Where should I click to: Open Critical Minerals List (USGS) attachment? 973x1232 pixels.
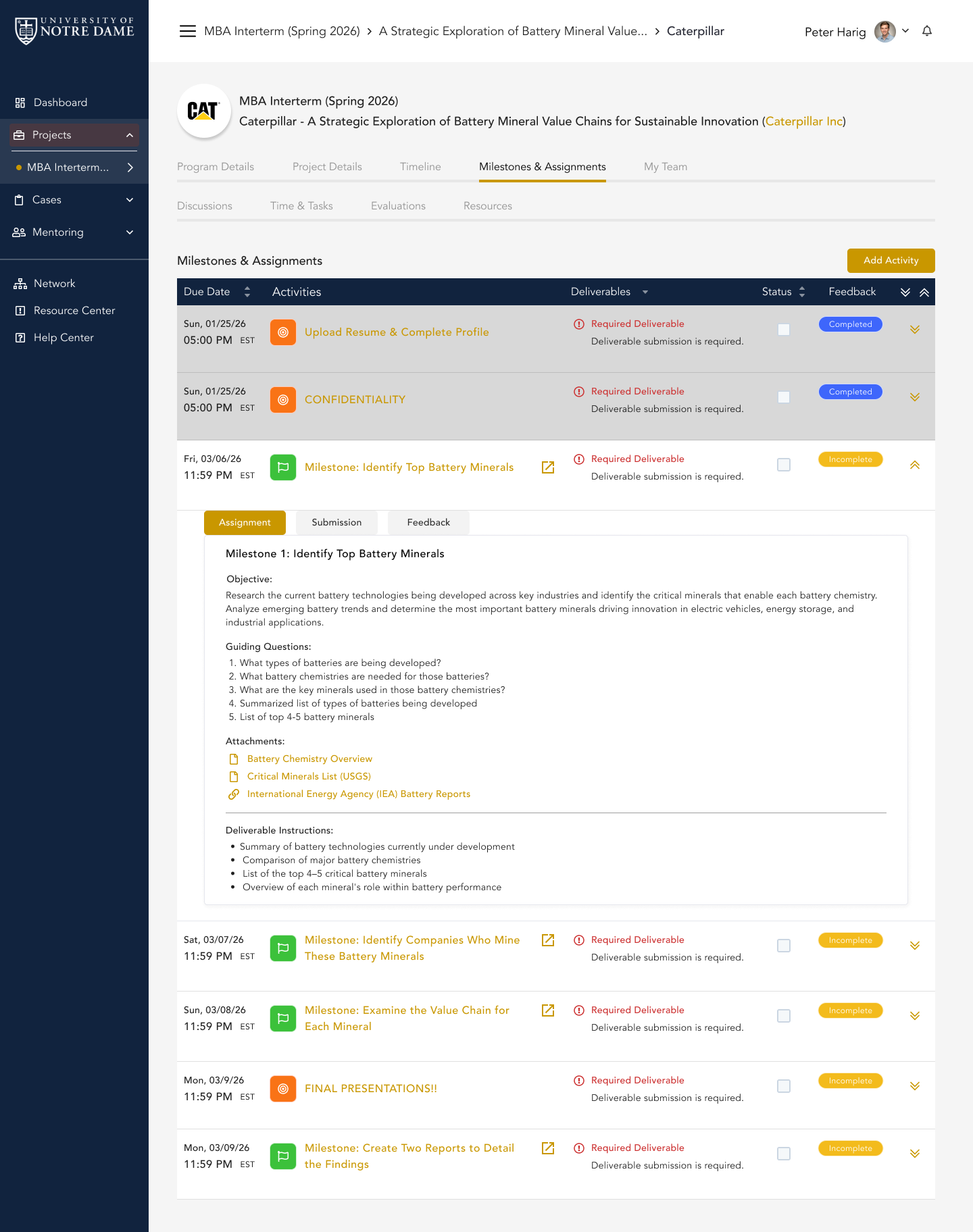309,777
